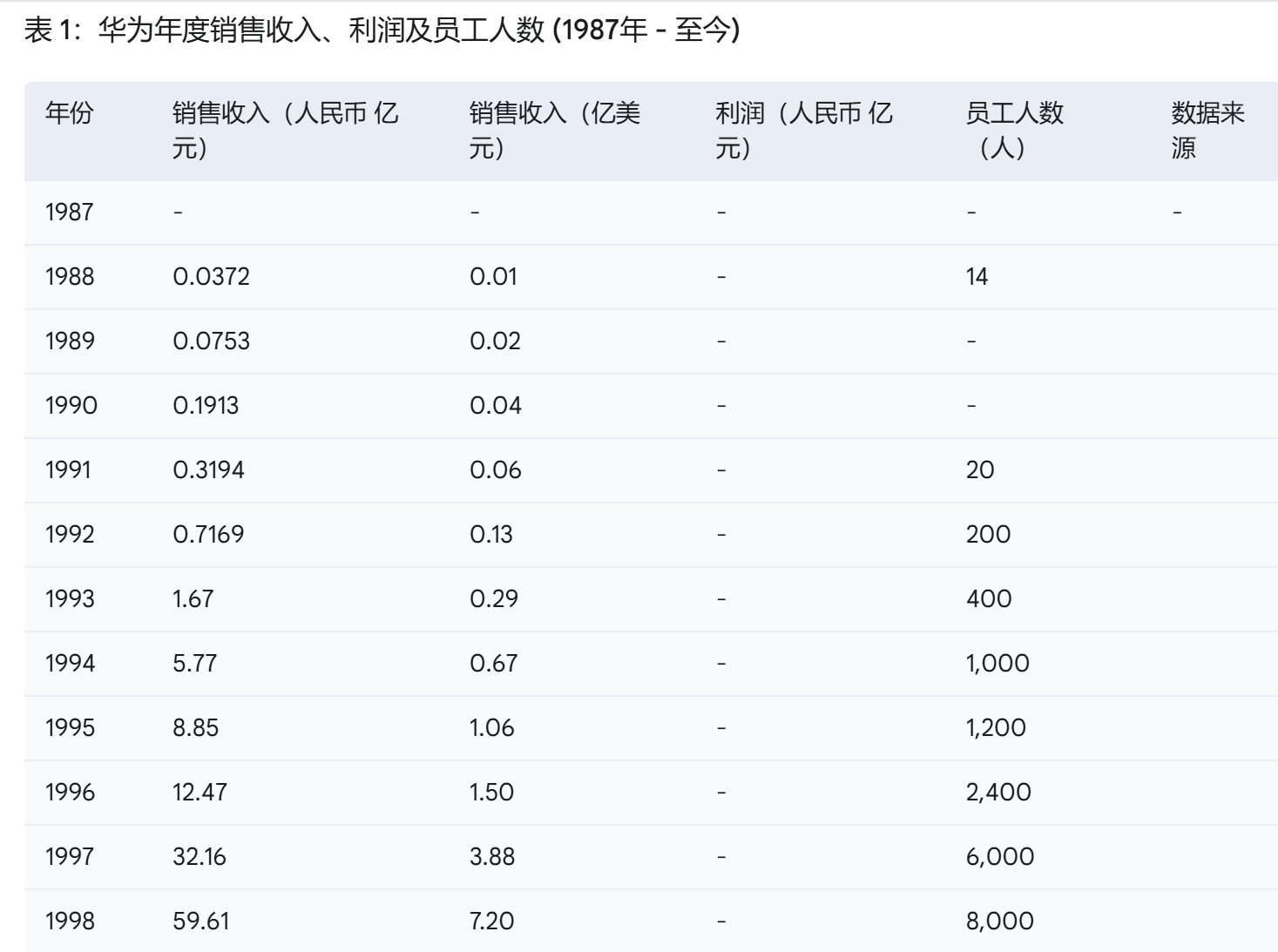This screenshot has height=952, width=1278.
Task: Click the 5.77 revenue cell for 1994
Action: [194, 663]
